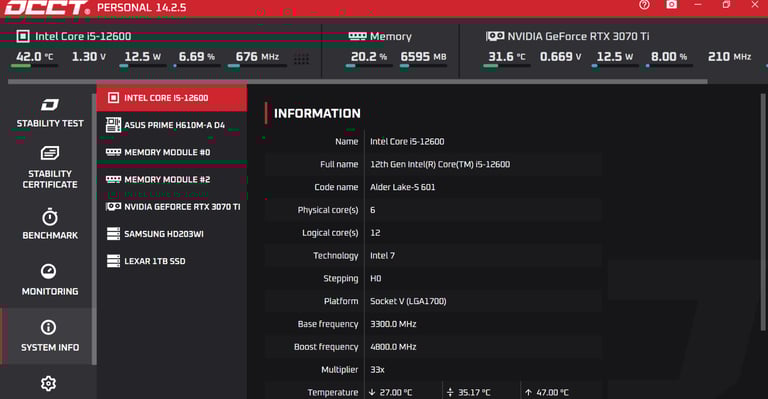Select Samsung HD203WI drive entry

click(x=171, y=234)
